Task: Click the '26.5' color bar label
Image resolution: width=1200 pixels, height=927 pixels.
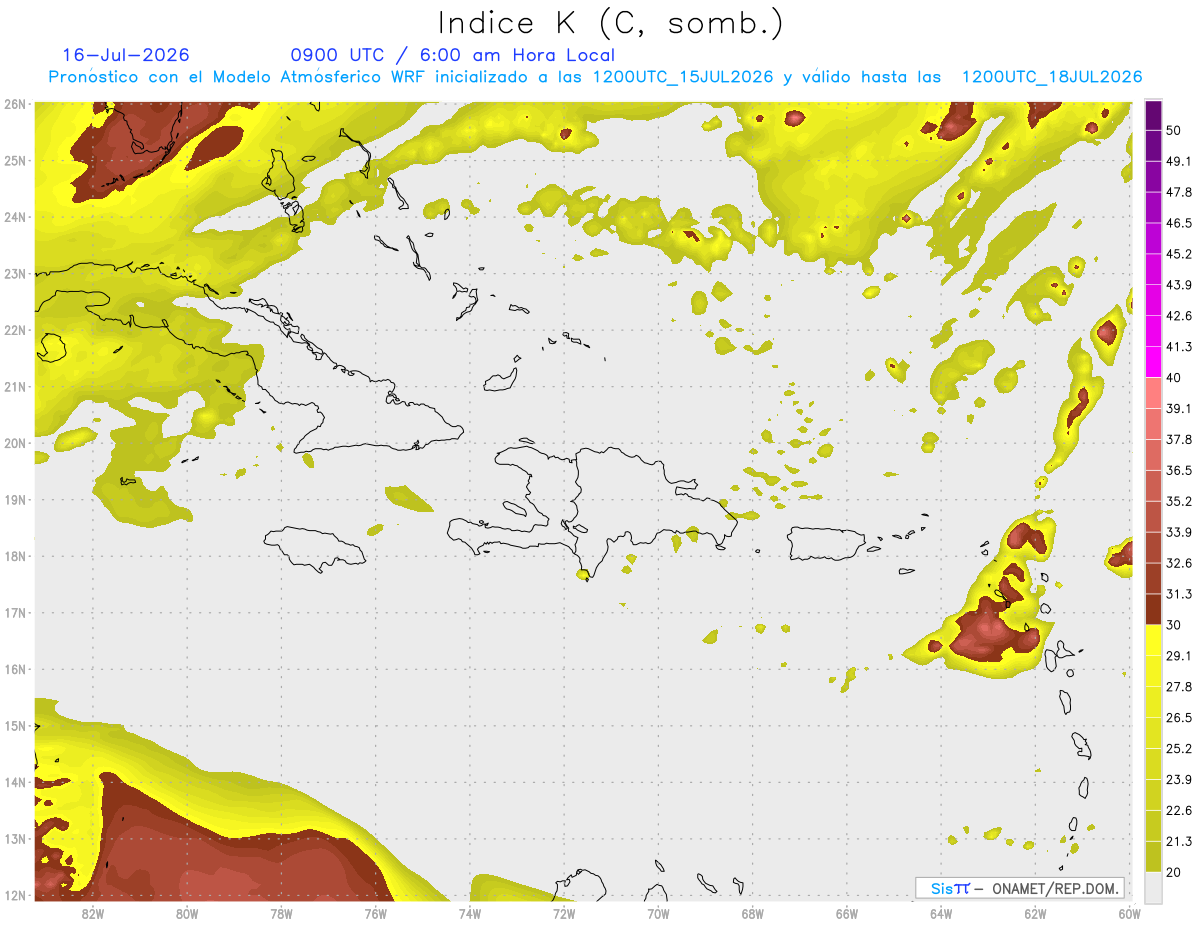Action: tap(1179, 718)
